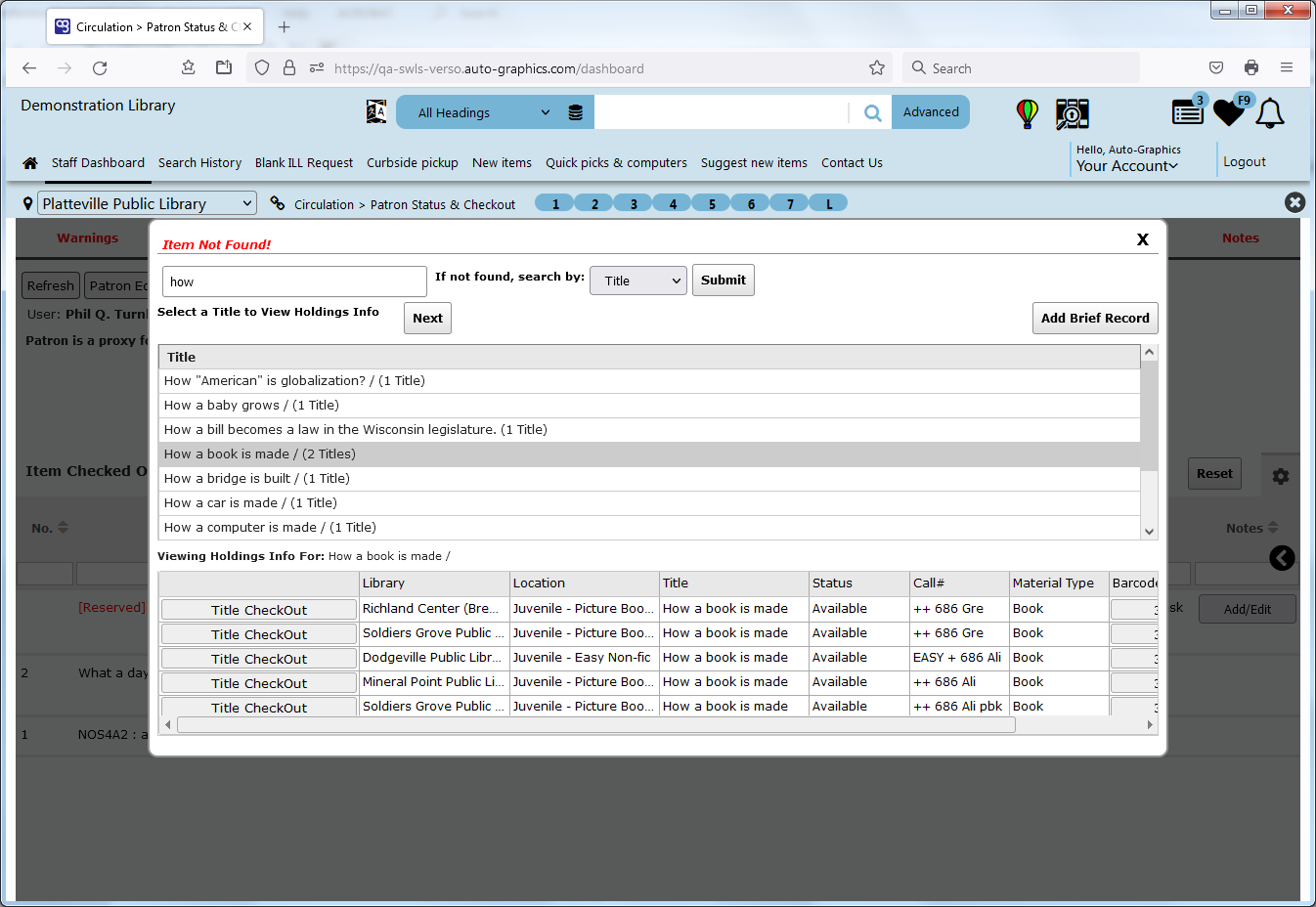Screen dimensions: 1316x907
Task: Click the Reset button
Action: (1214, 474)
